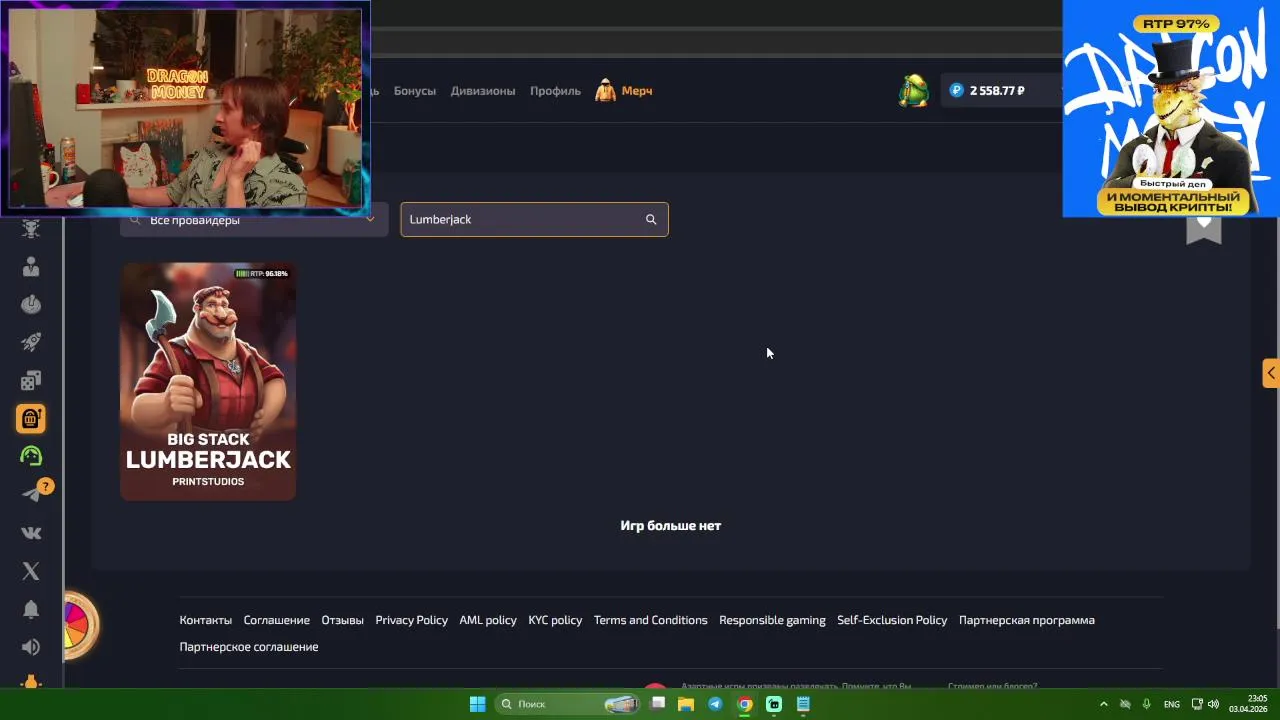Open the Self-Exclusion Policy footer link
Viewport: 1280px width, 720px height.
click(x=892, y=620)
